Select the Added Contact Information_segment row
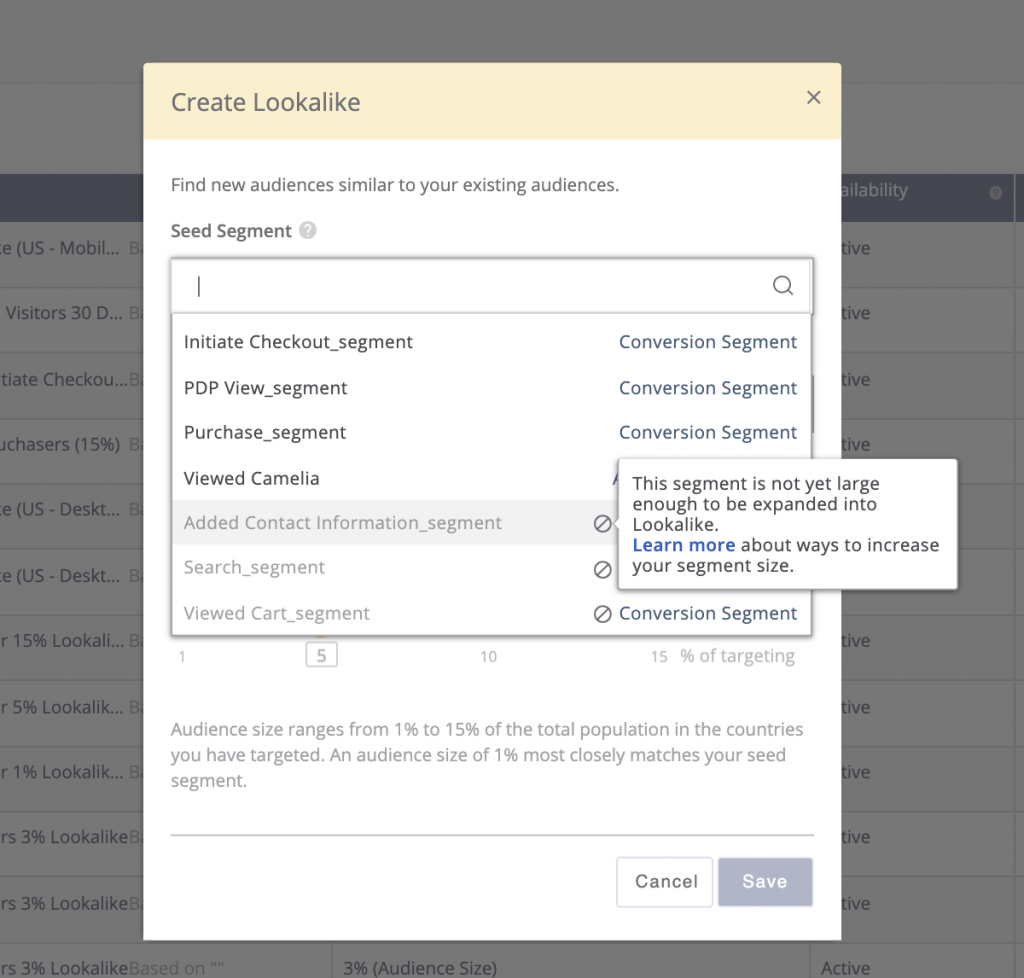The image size is (1024, 978). [x=343, y=523]
